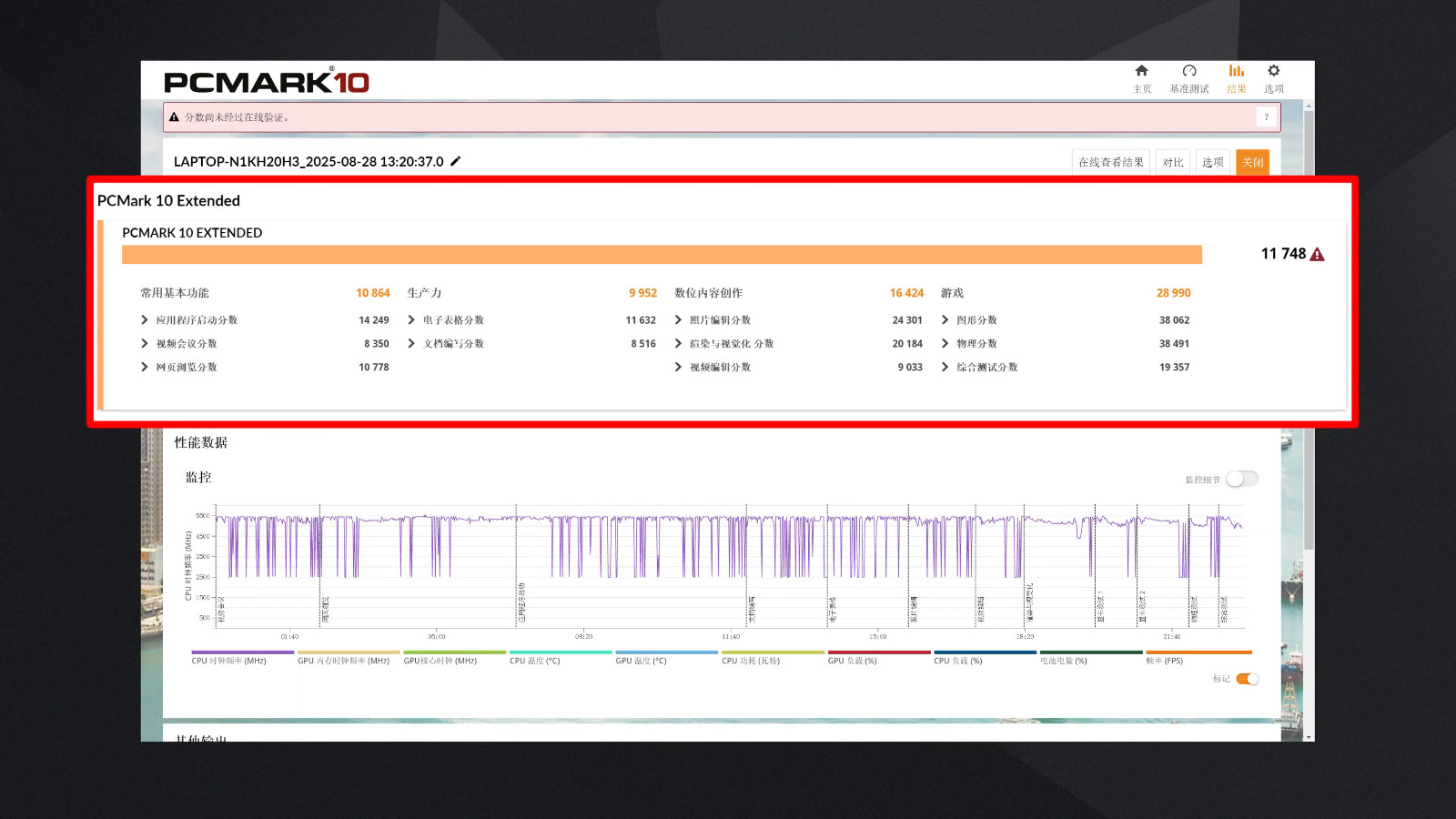1456x819 pixels.
Task: Click the value 38 491
Action: tap(1174, 344)
